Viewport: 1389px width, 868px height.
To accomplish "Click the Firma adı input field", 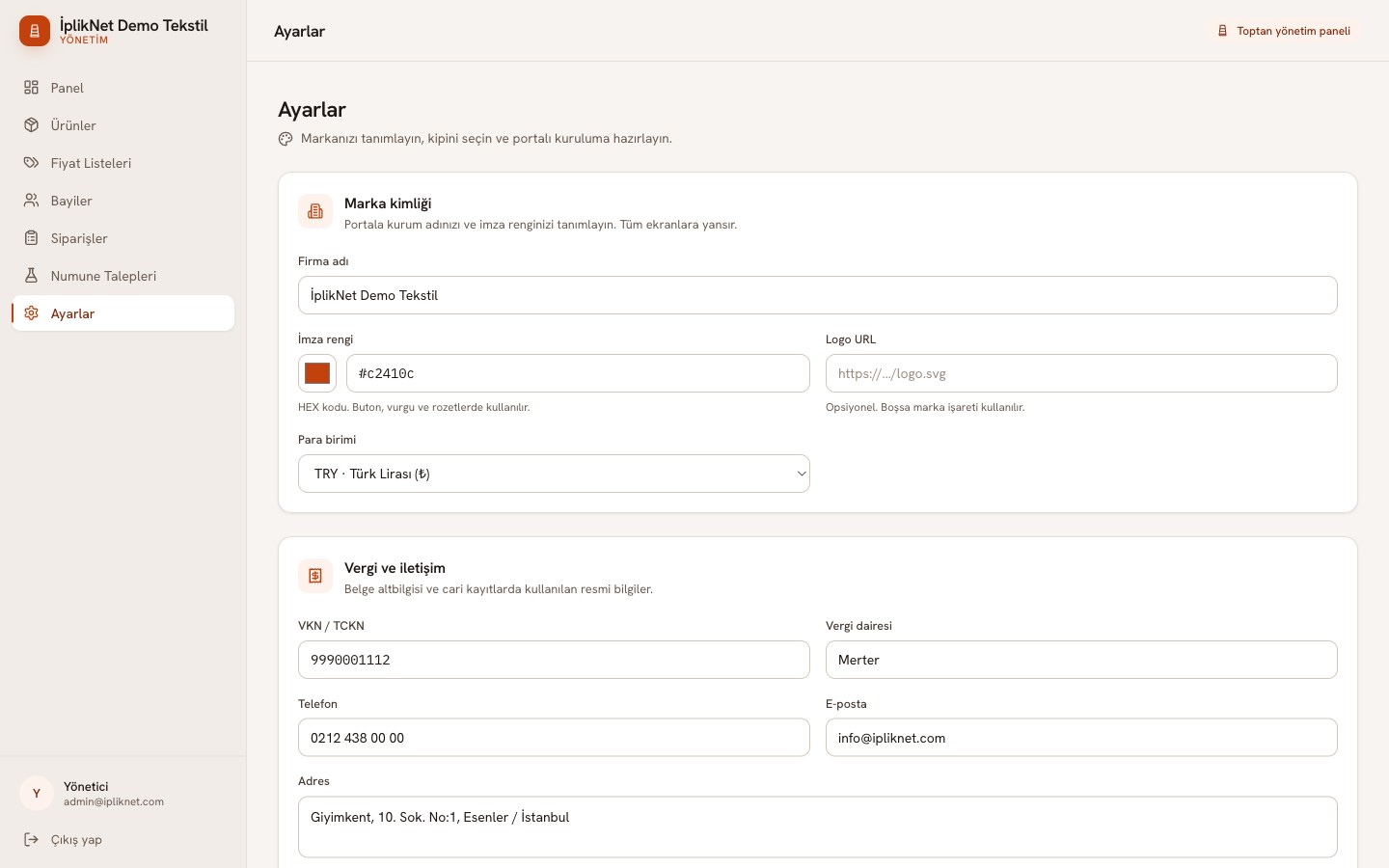I will click(x=818, y=295).
